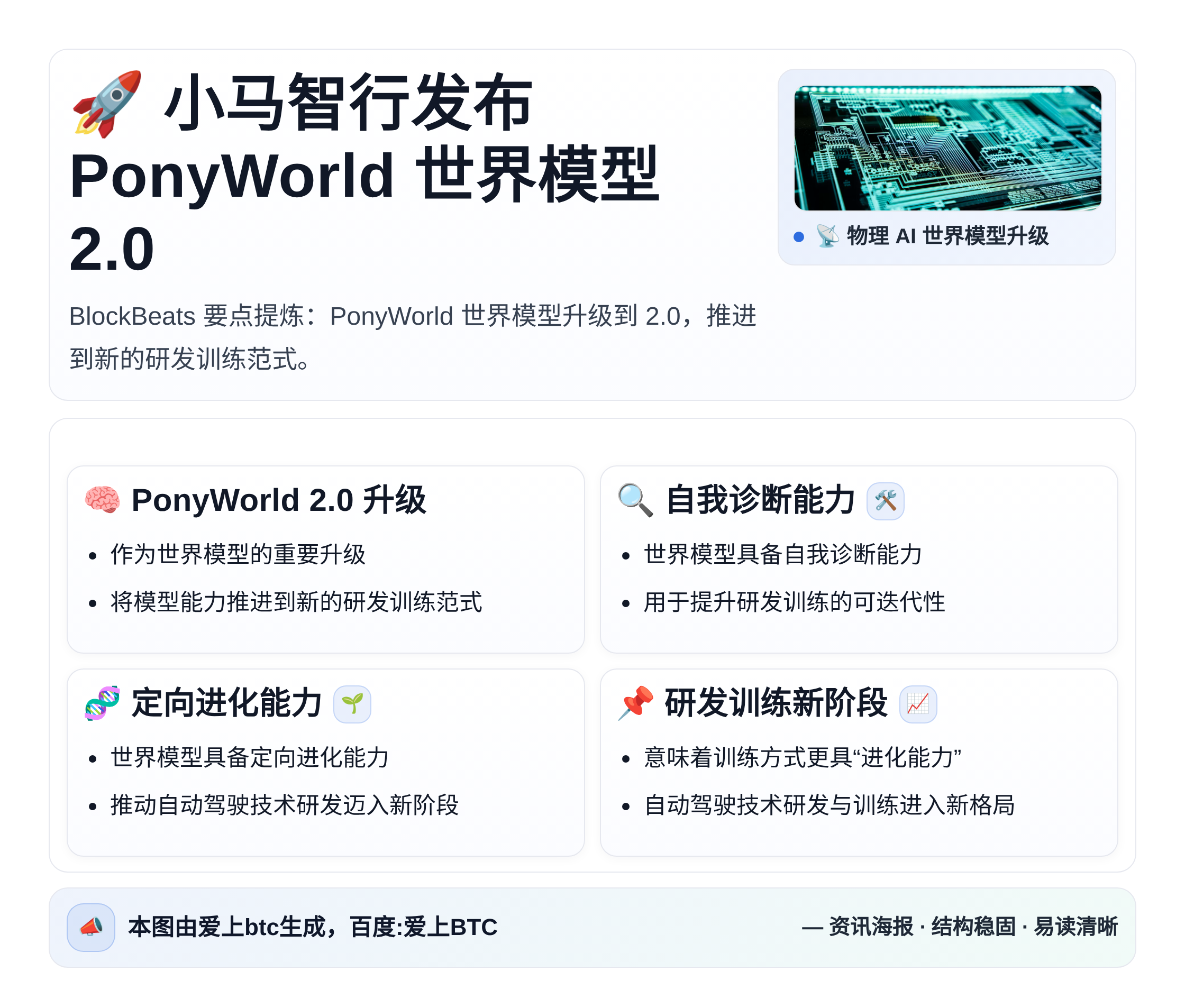This screenshot has height=1008, width=1185.
Task: Click the card heading 自我诊断能力
Action: pos(760,499)
